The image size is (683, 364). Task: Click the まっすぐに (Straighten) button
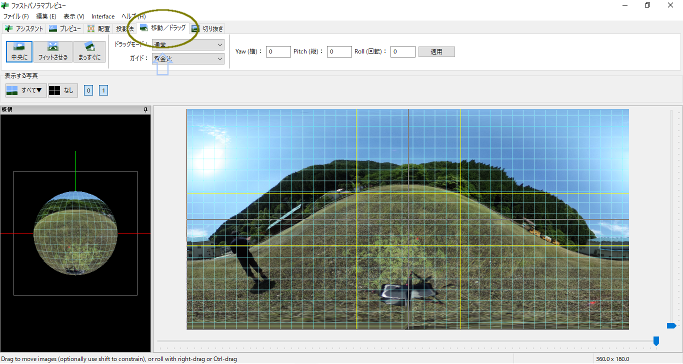pos(89,51)
